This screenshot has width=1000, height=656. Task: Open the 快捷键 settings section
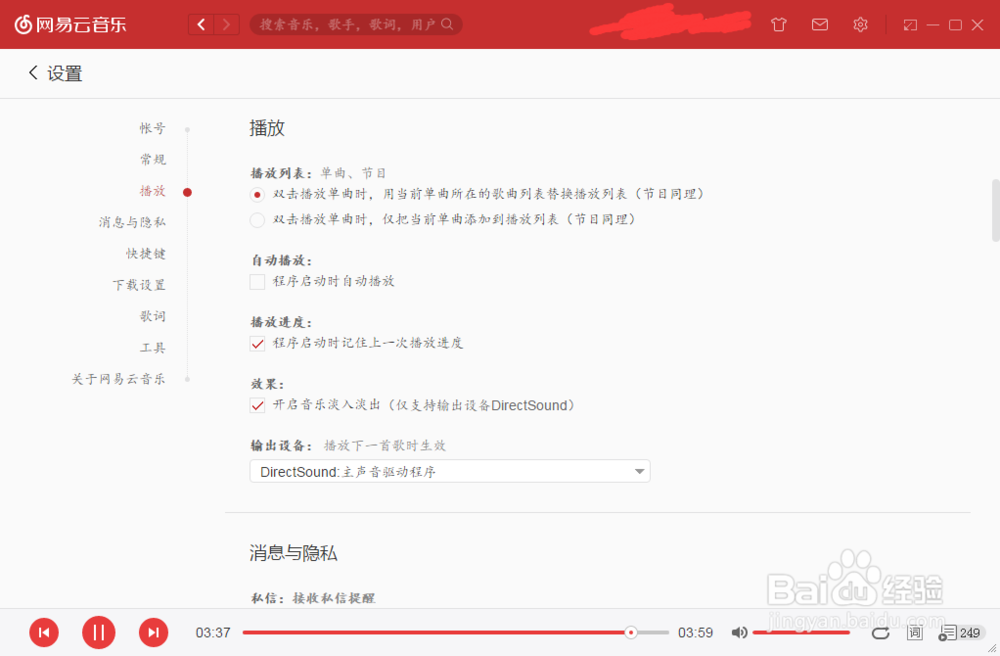(145, 253)
